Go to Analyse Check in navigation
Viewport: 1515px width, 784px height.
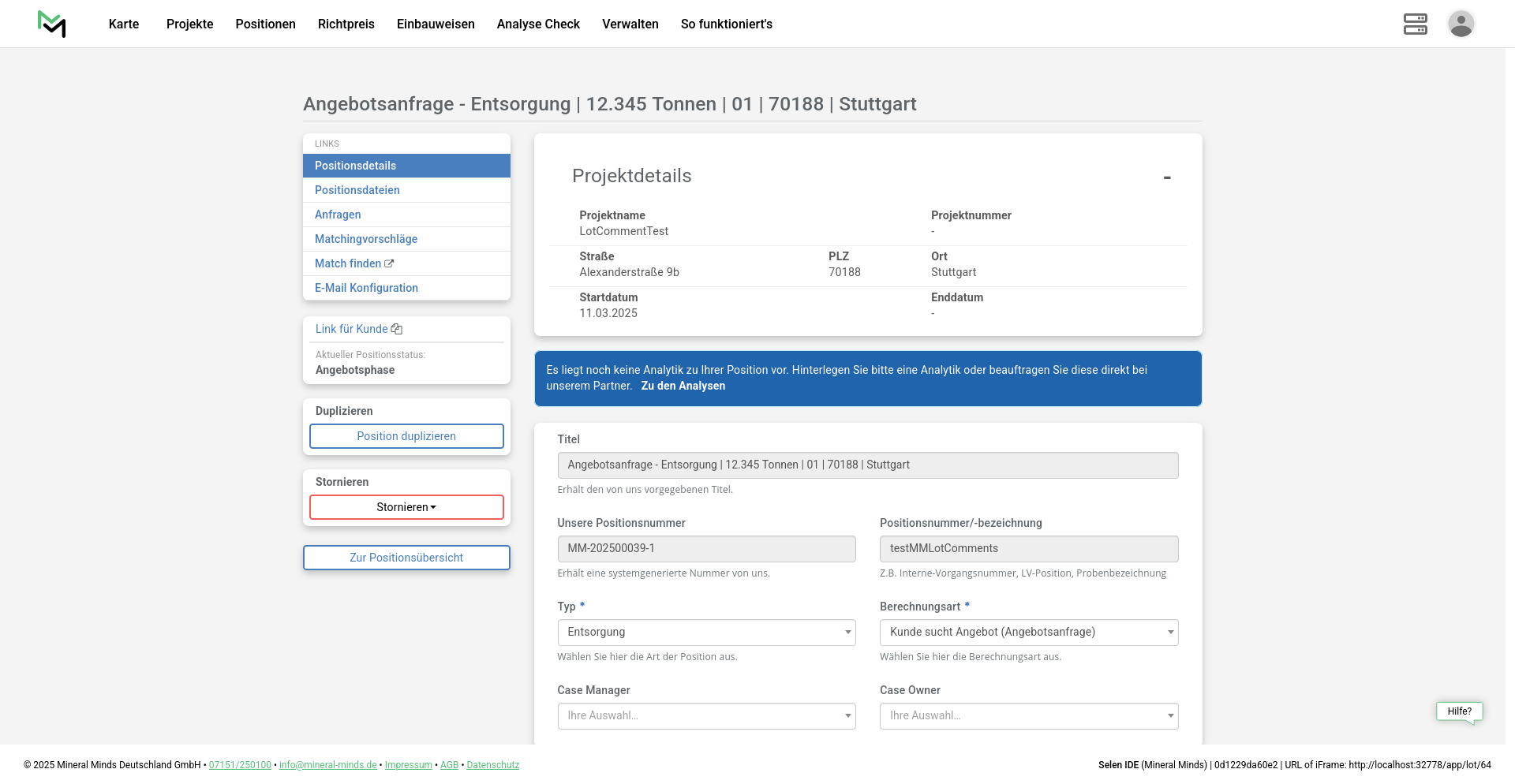(538, 24)
